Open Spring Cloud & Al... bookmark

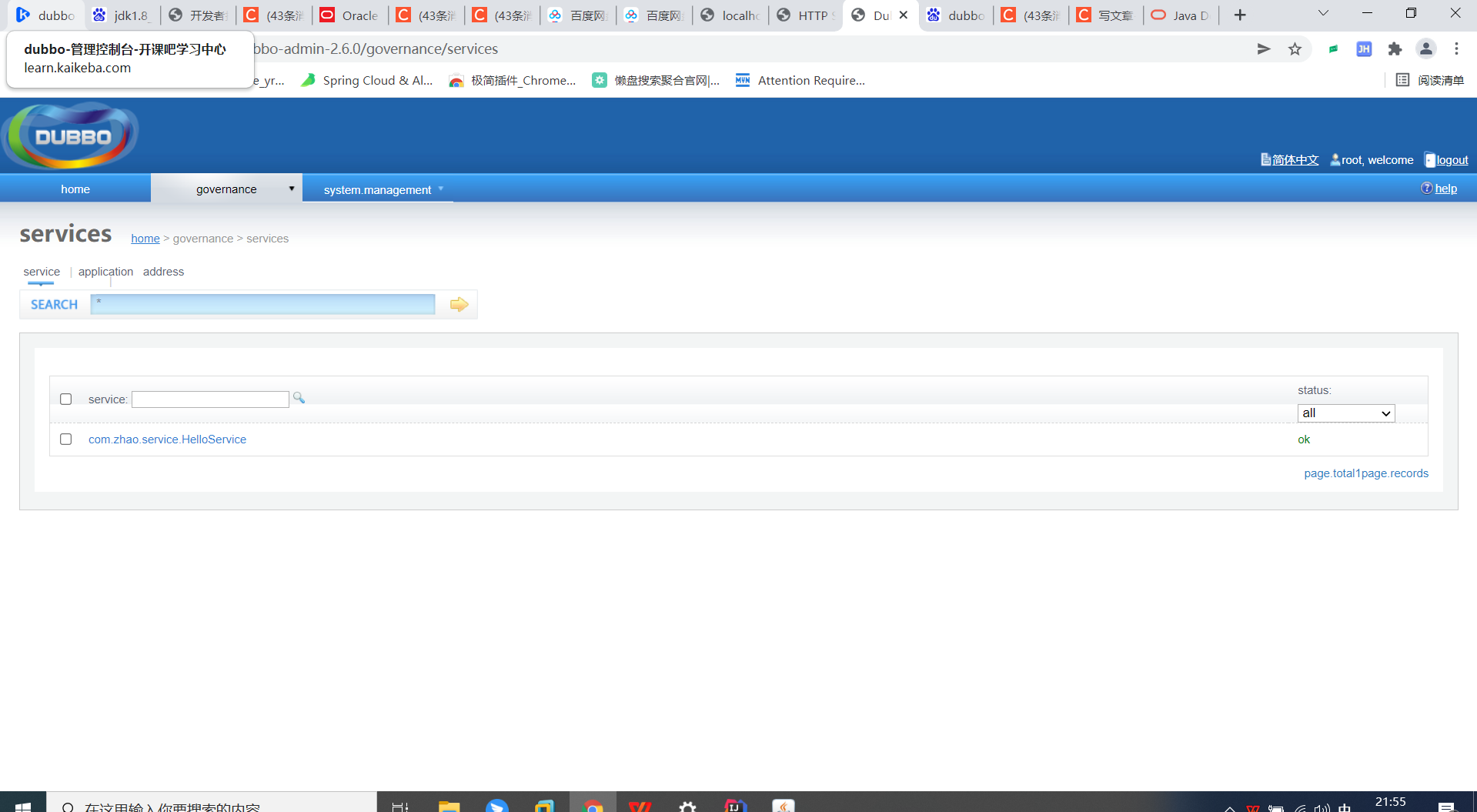pos(367,80)
